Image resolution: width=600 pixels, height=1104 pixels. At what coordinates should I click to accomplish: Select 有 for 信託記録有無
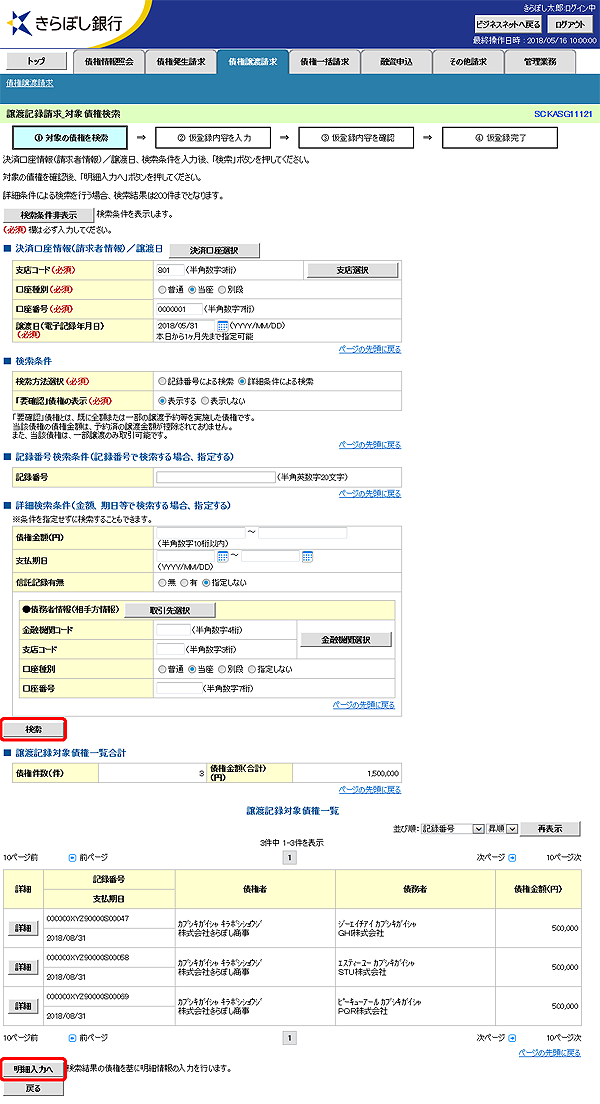[185, 583]
